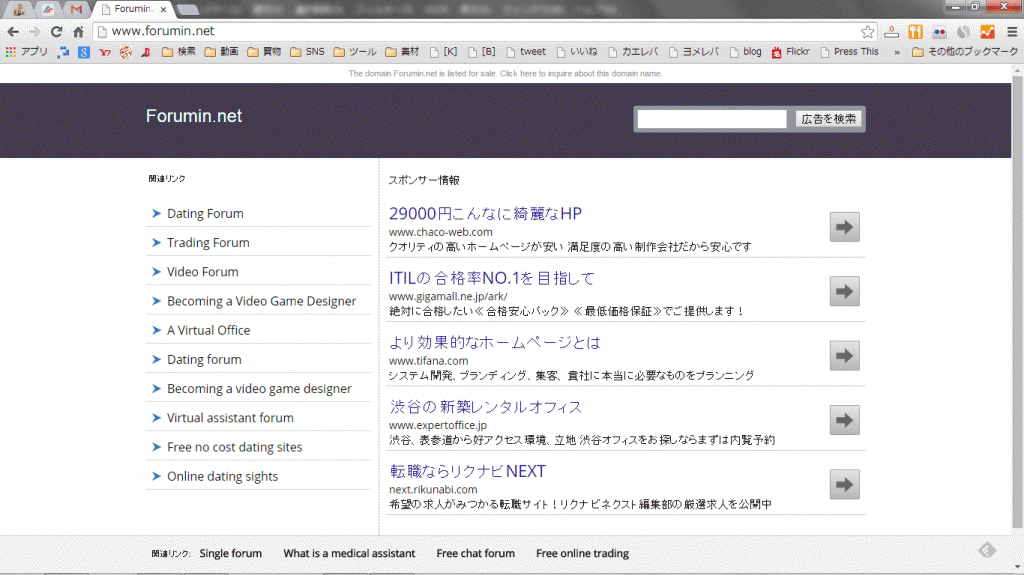
Task: Open the アプリ apps shortcut
Action: (x=27, y=52)
